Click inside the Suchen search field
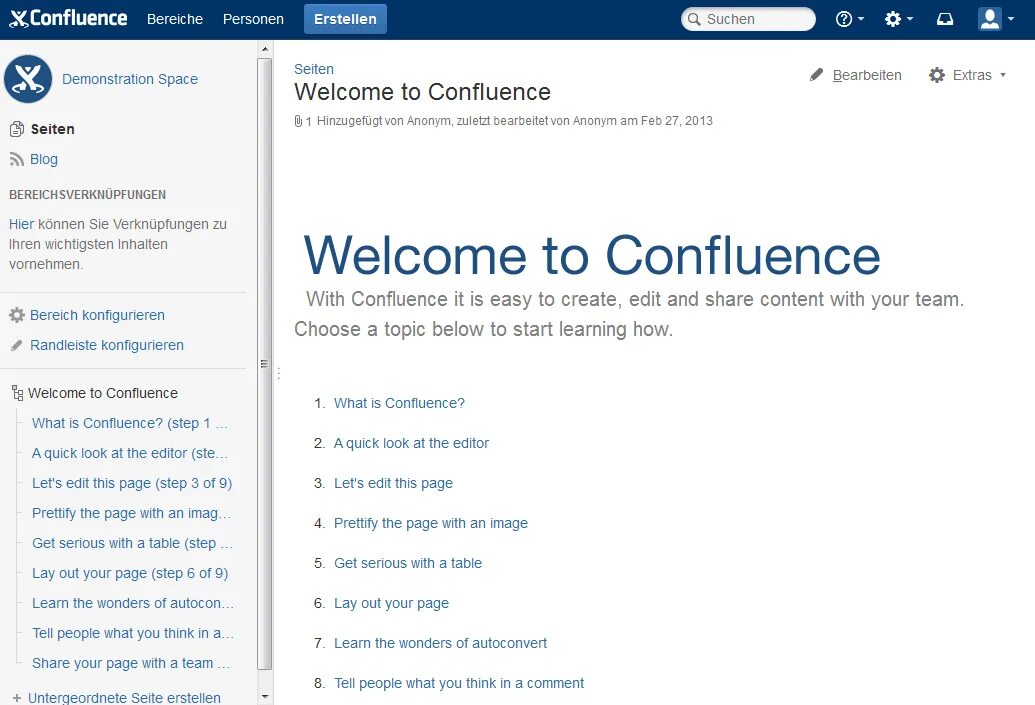The width and height of the screenshot is (1035, 705). click(x=748, y=18)
